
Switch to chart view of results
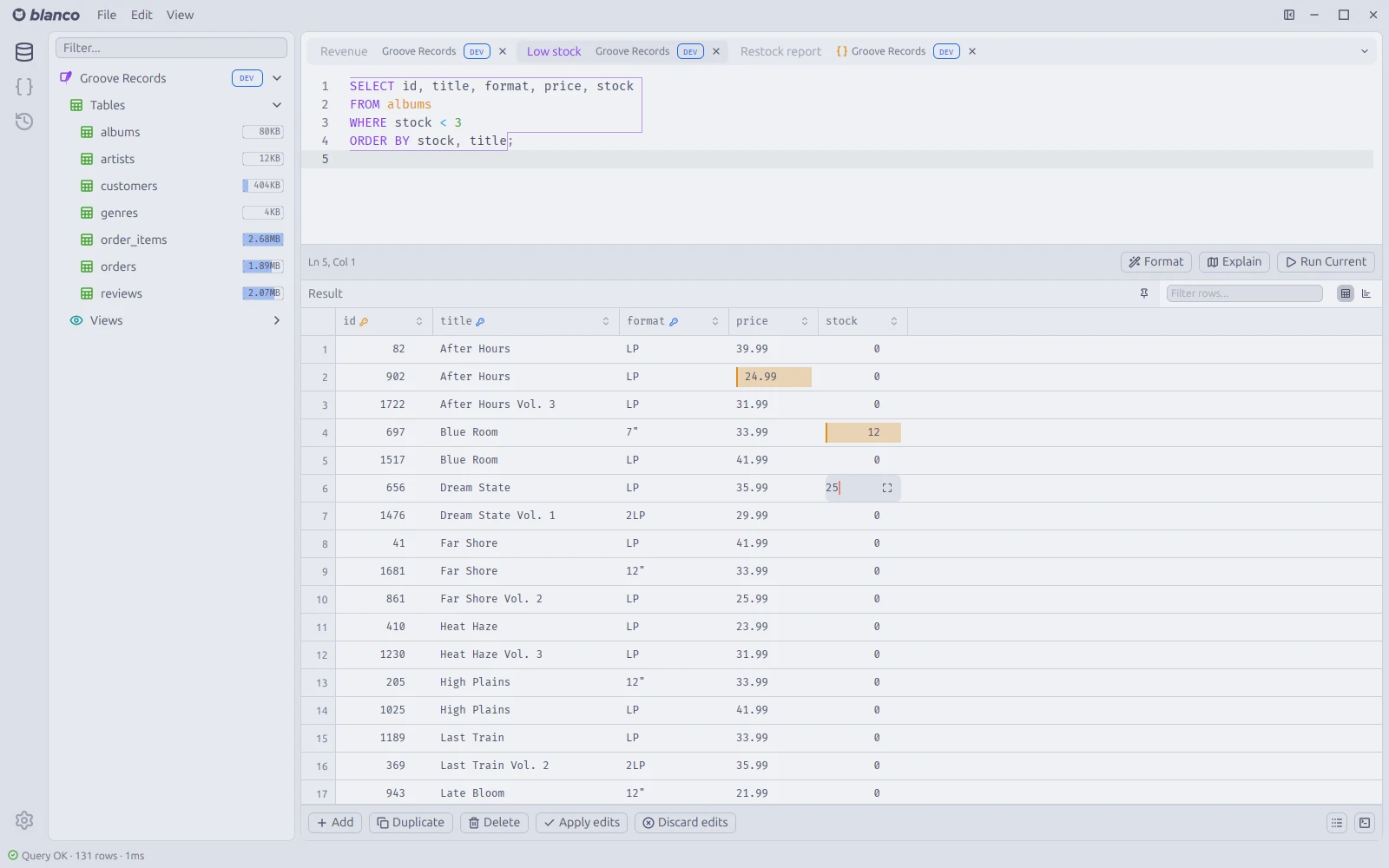tap(1366, 293)
